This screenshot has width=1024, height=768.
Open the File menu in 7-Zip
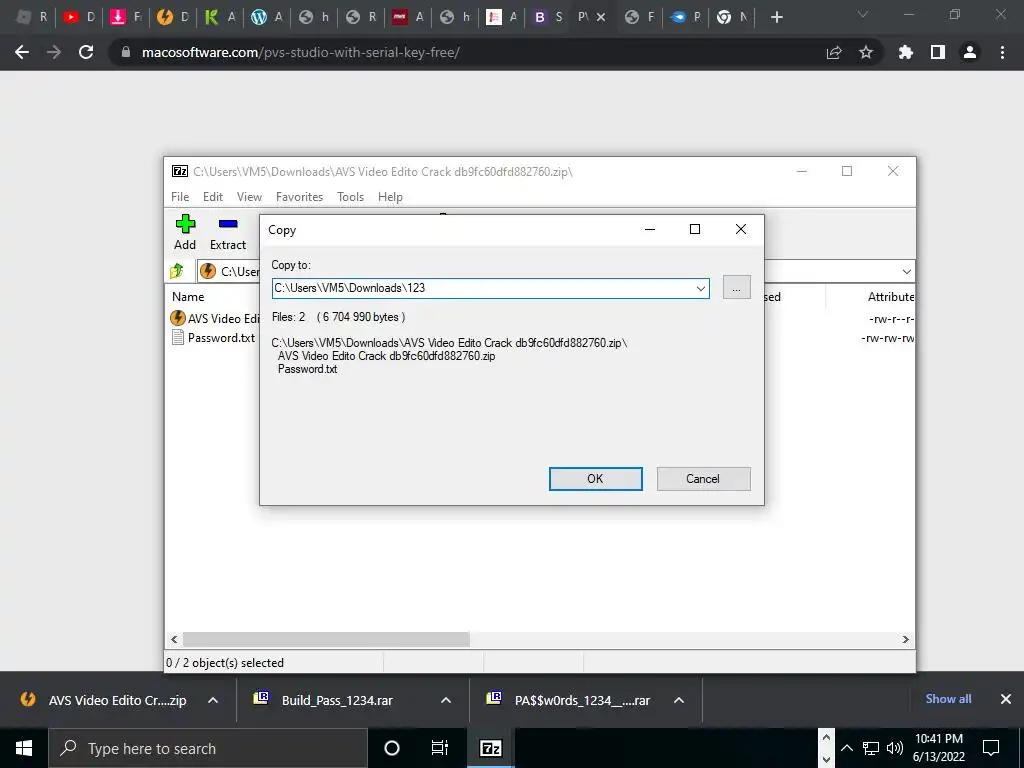coord(180,197)
